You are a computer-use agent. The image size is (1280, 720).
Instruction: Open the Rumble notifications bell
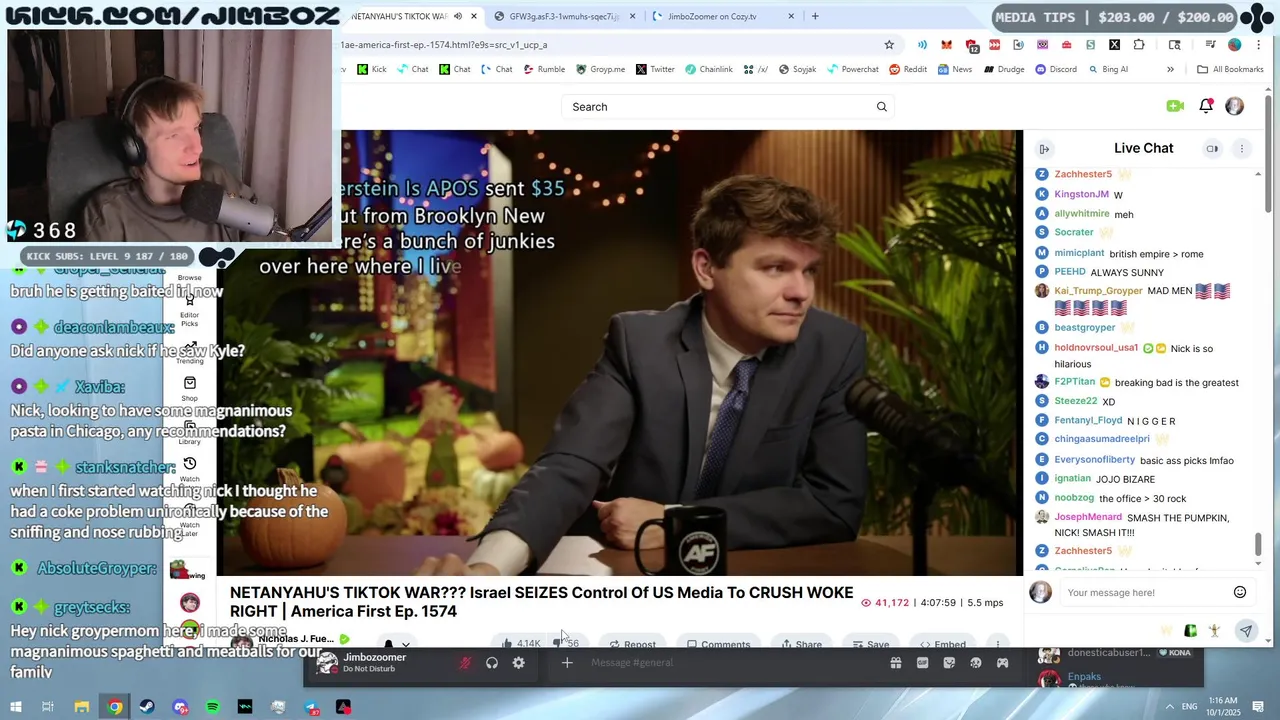tap(1206, 106)
